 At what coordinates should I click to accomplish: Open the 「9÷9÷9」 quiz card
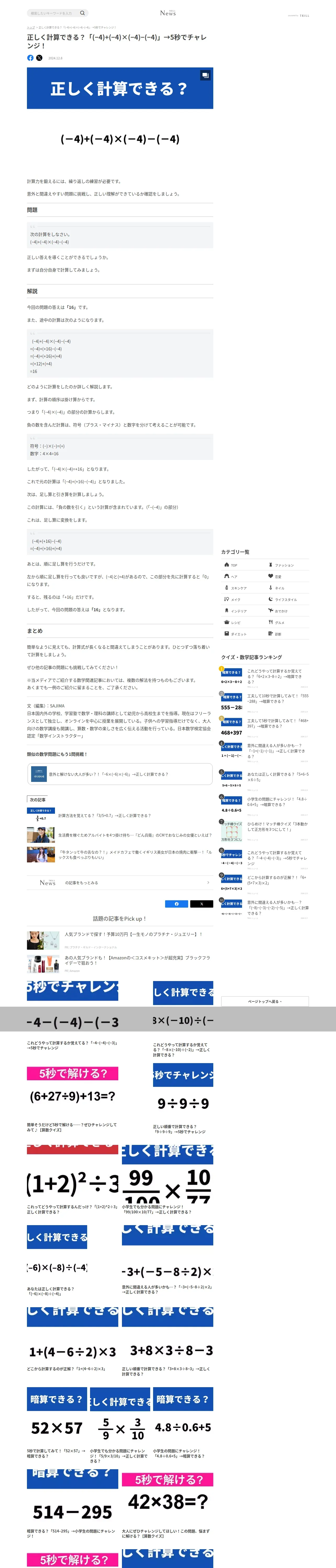point(183,1099)
